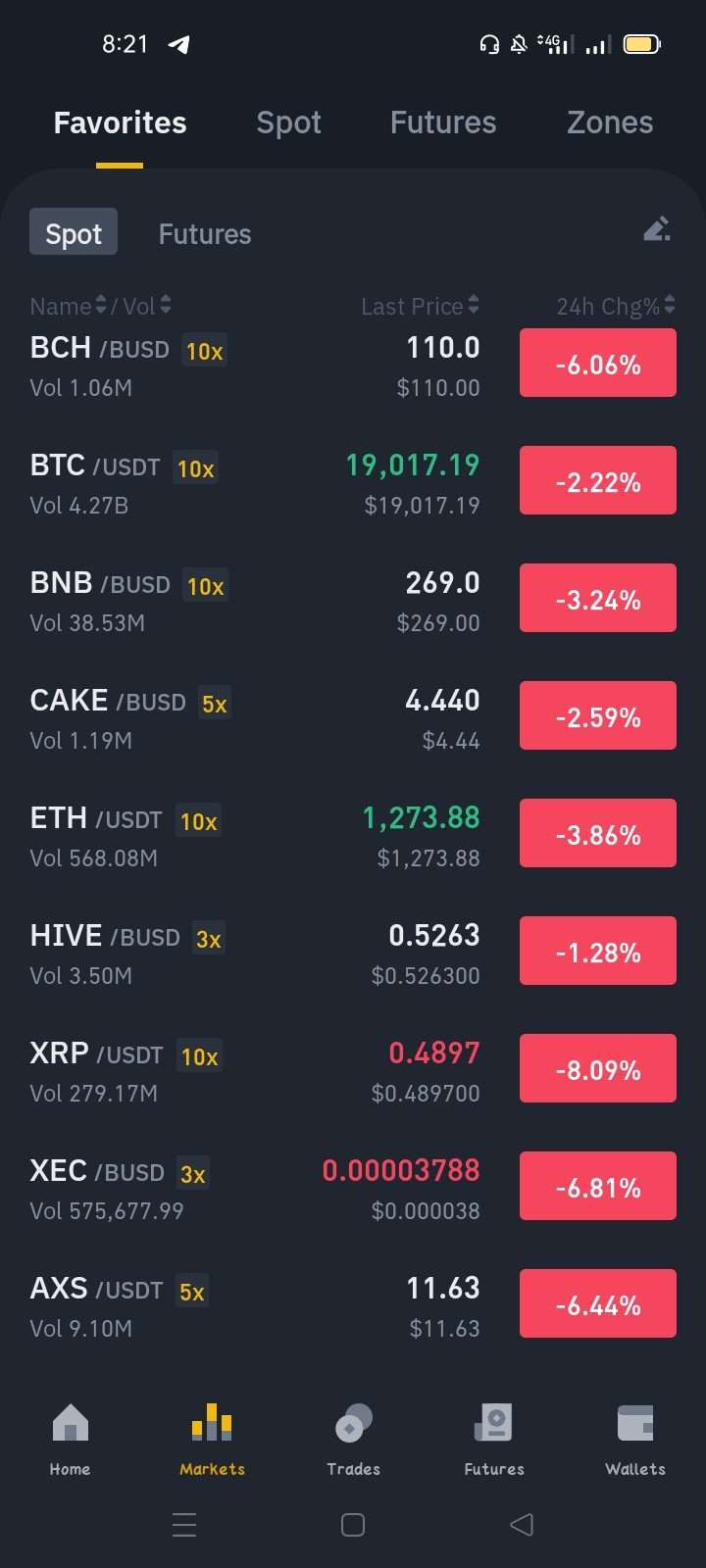Open the Home icon in bottom navigation
Image resolution: width=706 pixels, height=1568 pixels.
[x=70, y=1423]
